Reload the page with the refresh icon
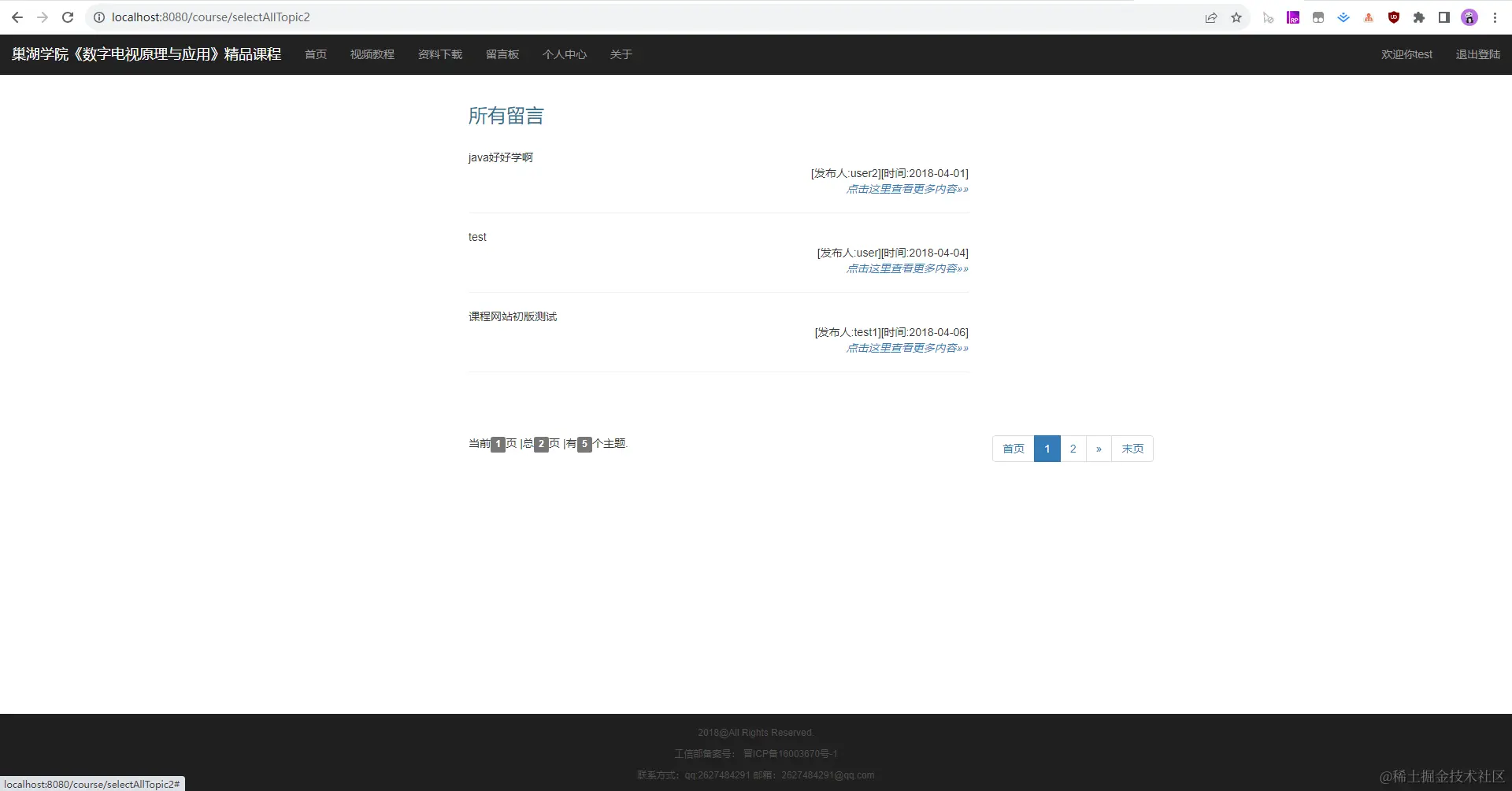The height and width of the screenshot is (791, 1512). tap(68, 17)
